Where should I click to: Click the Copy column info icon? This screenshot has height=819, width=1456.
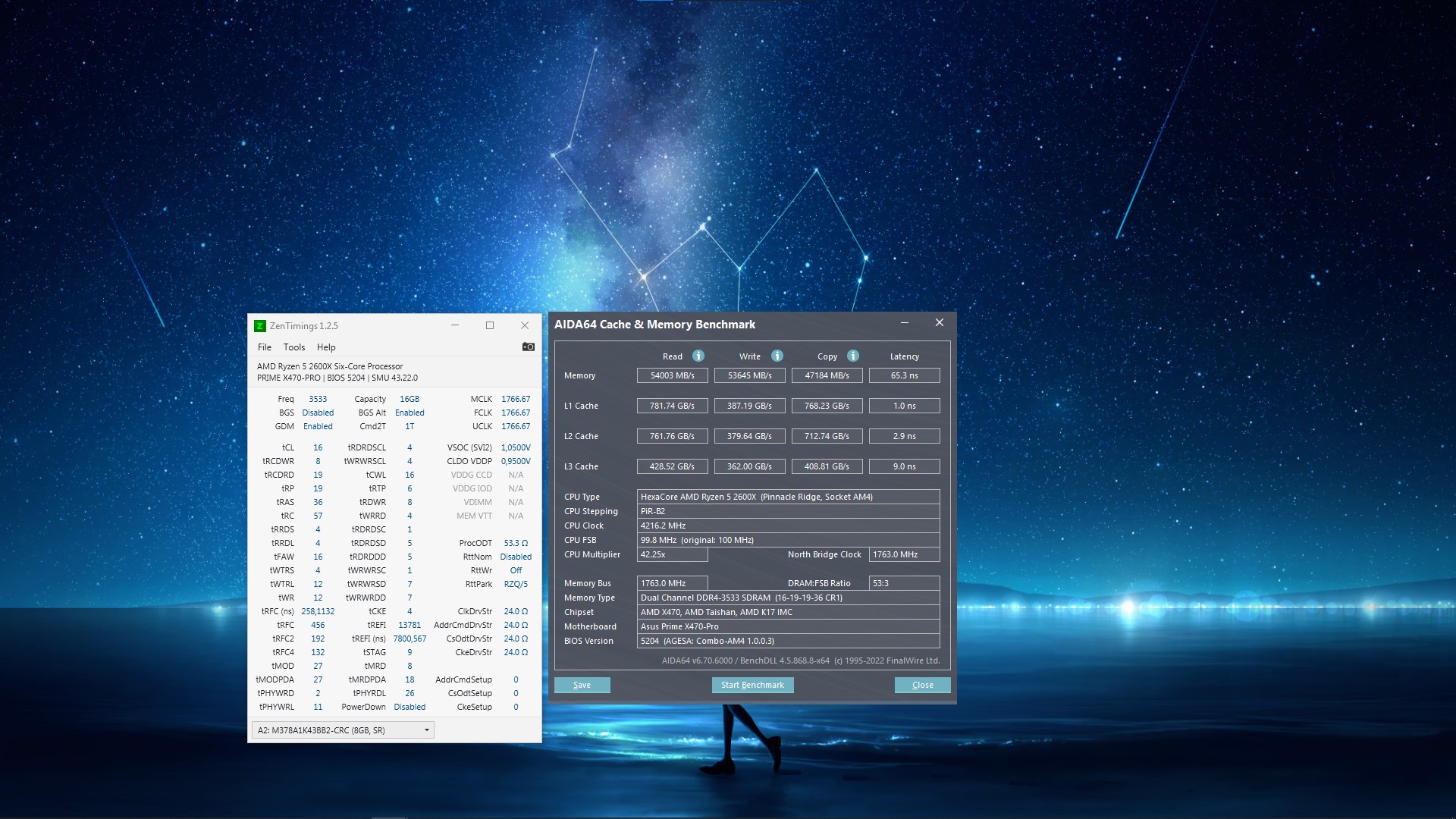click(x=853, y=356)
